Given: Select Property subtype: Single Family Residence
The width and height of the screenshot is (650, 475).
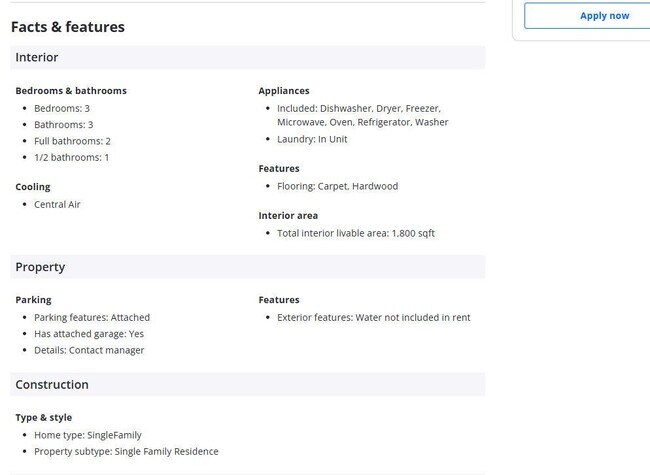Looking at the screenshot, I should (126, 451).
